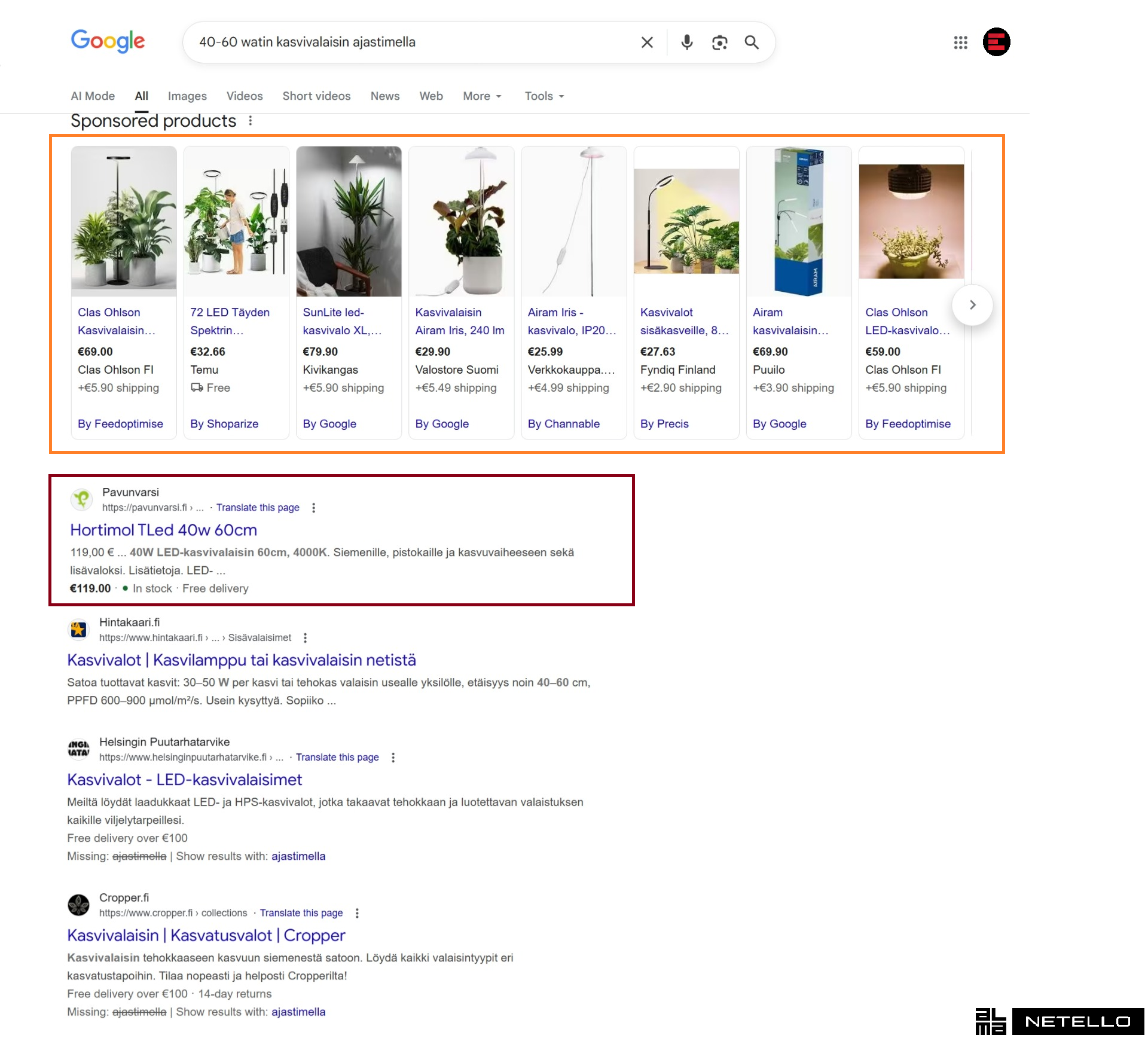Screen dimensions: 1148x1038
Task: Clear the search query with X icon
Action: 647,42
